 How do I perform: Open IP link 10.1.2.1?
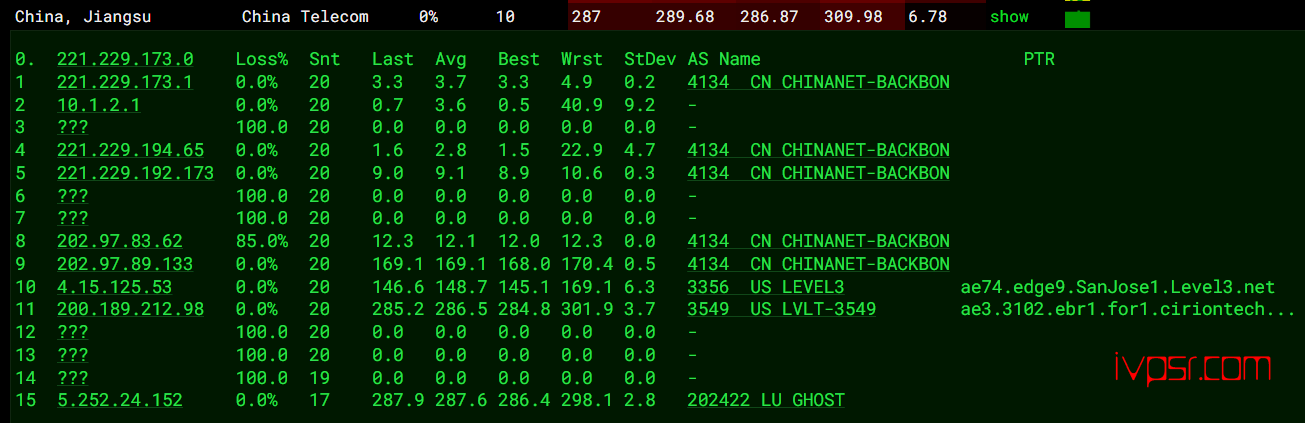pos(98,105)
